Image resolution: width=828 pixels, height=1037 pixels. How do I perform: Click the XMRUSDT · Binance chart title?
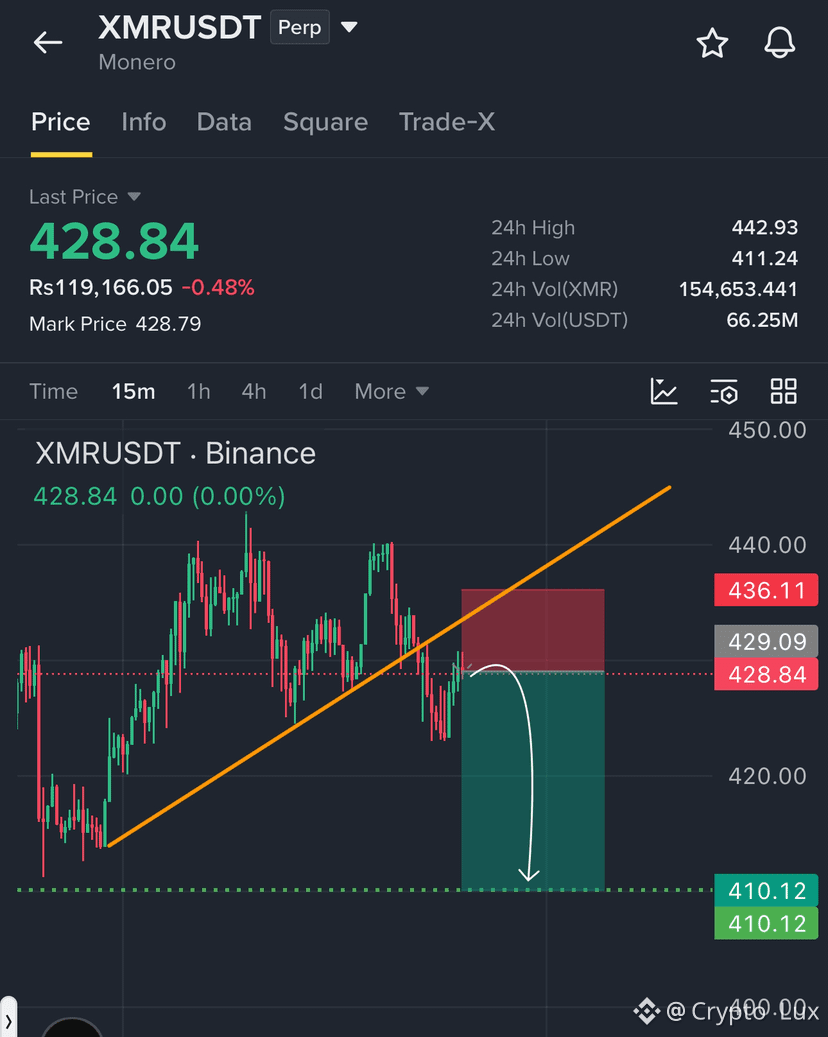coord(175,454)
